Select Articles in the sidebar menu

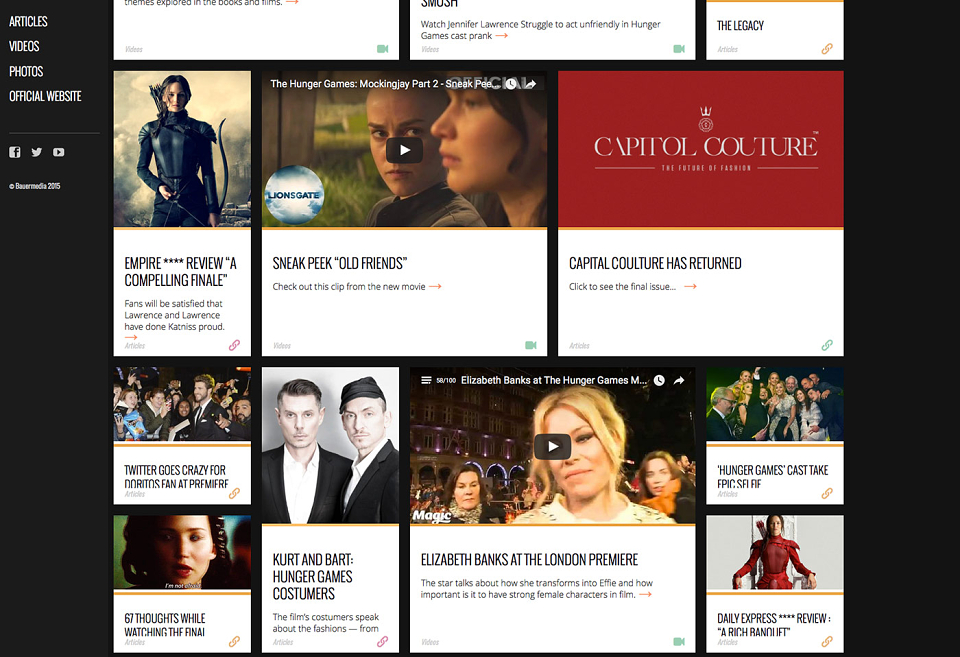(x=28, y=21)
